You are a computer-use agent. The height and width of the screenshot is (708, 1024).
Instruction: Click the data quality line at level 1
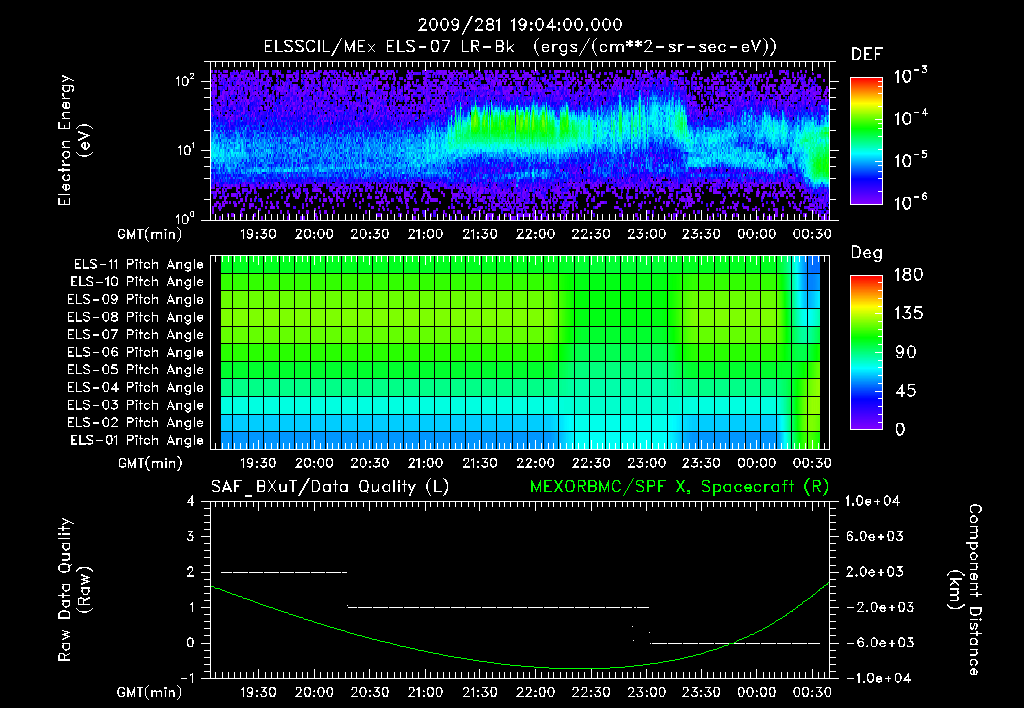pos(498,607)
